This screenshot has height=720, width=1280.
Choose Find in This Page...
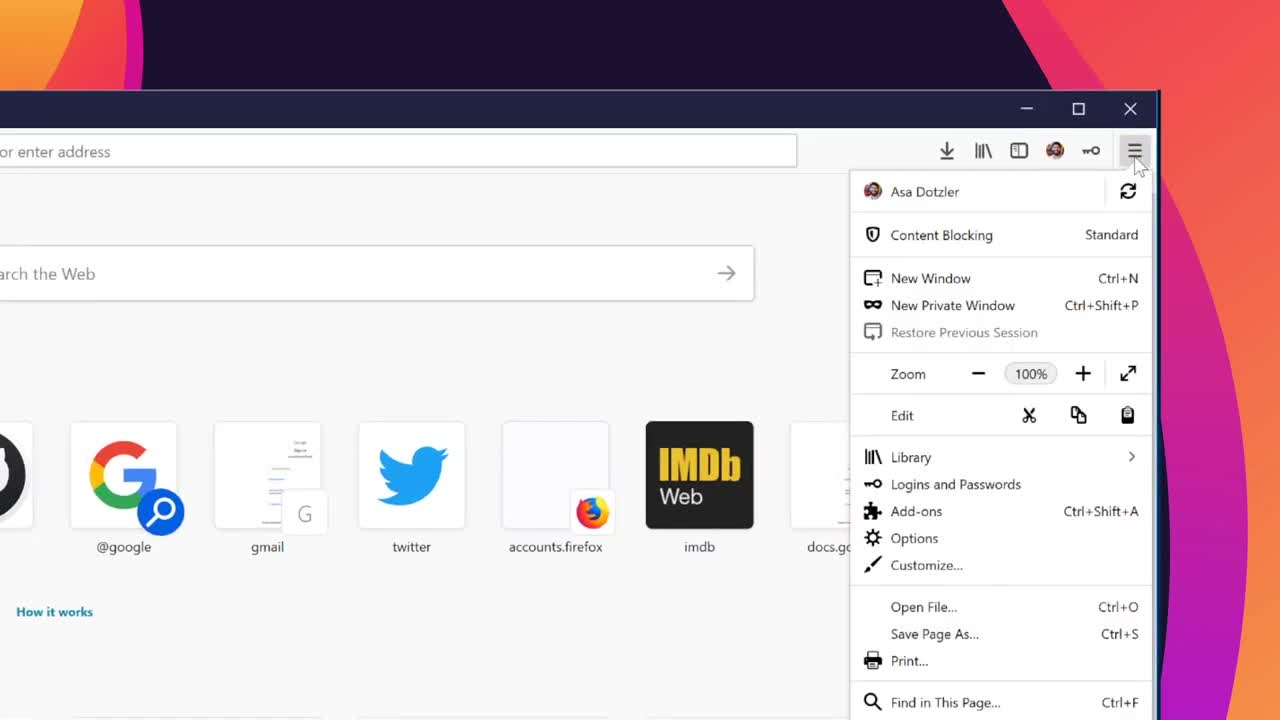1000,702
